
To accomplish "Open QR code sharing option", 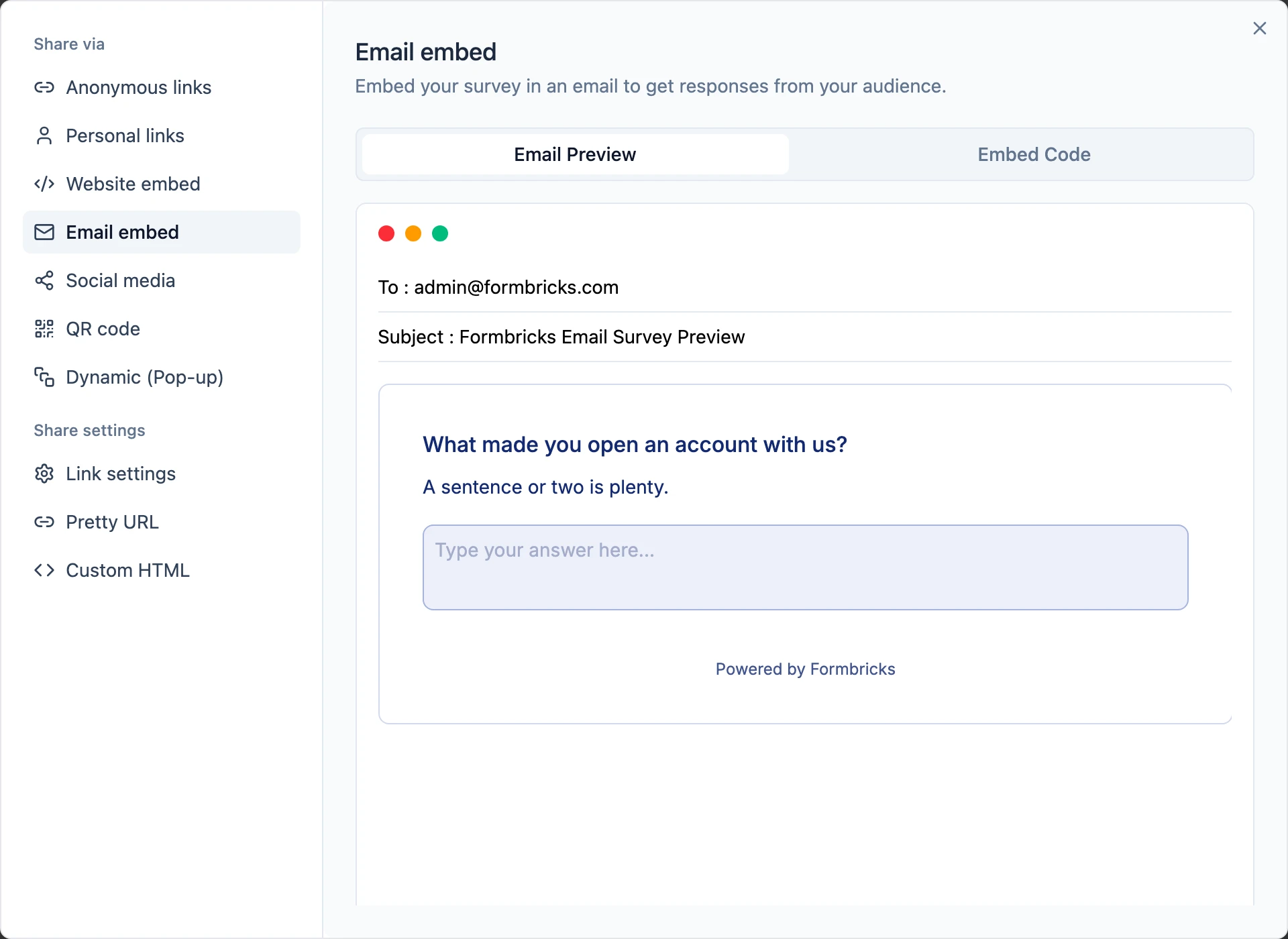I will pos(162,329).
